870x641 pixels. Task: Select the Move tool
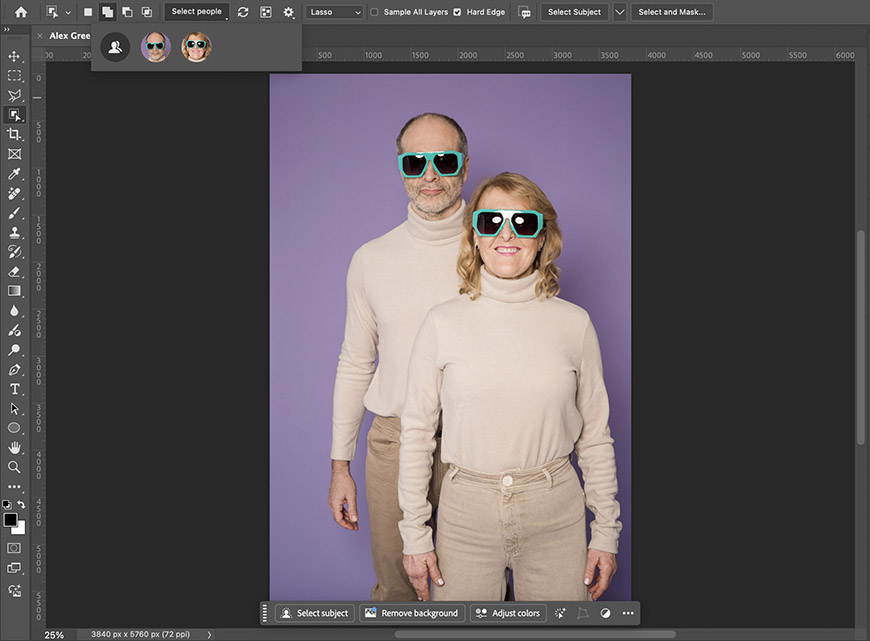point(14,56)
